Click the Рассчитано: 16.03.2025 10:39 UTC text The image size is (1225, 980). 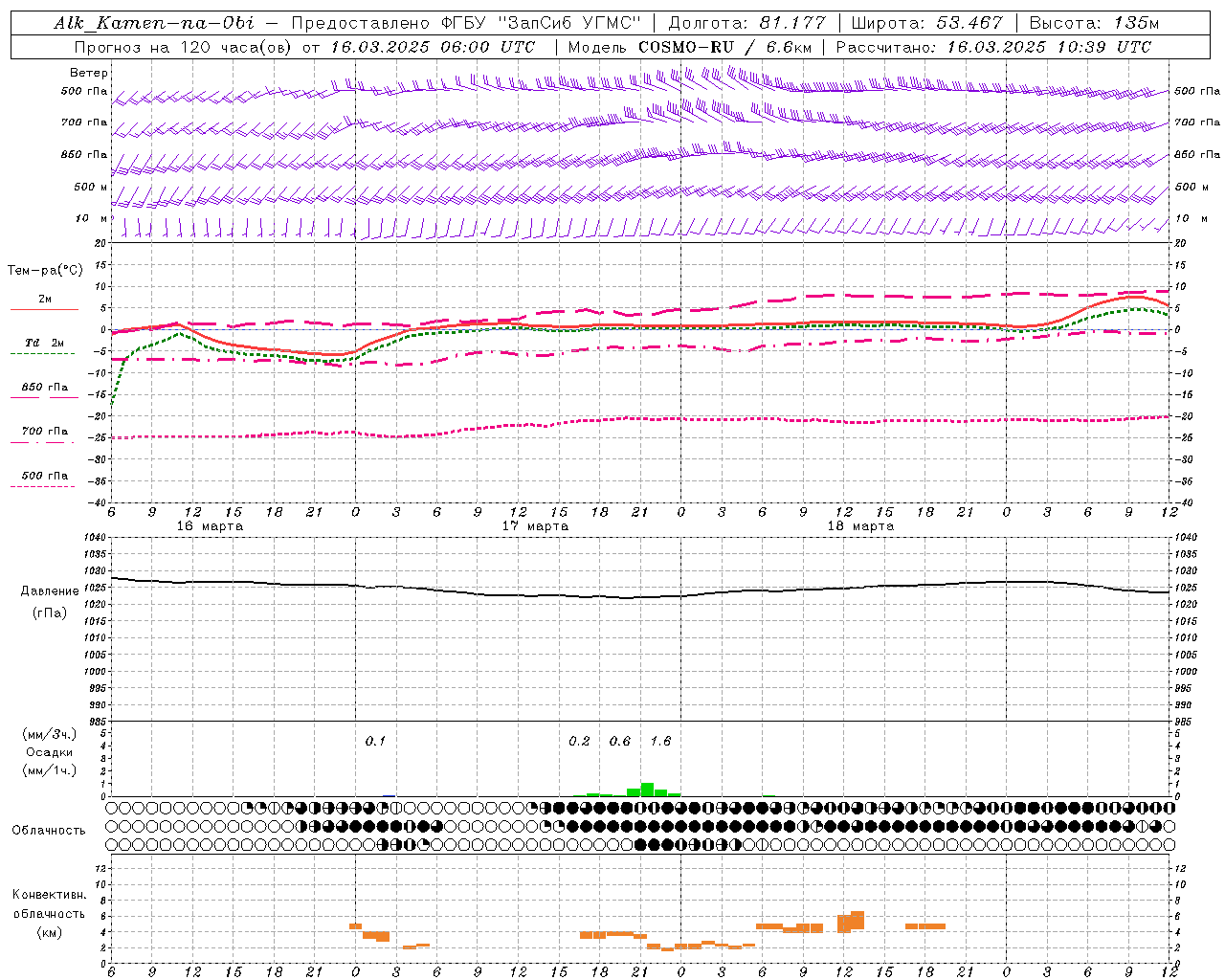pyautogui.click(x=993, y=47)
